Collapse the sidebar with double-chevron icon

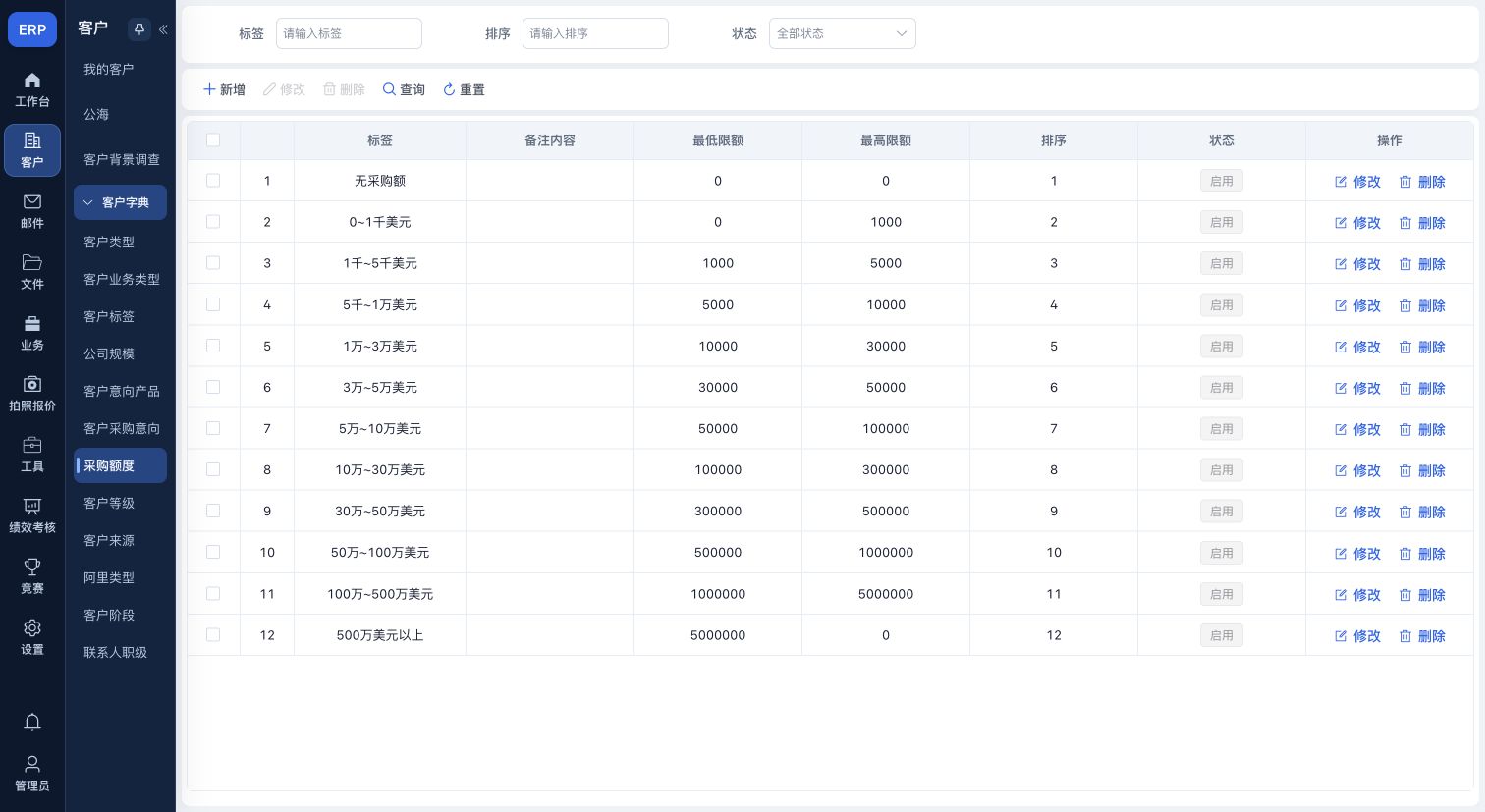[163, 29]
